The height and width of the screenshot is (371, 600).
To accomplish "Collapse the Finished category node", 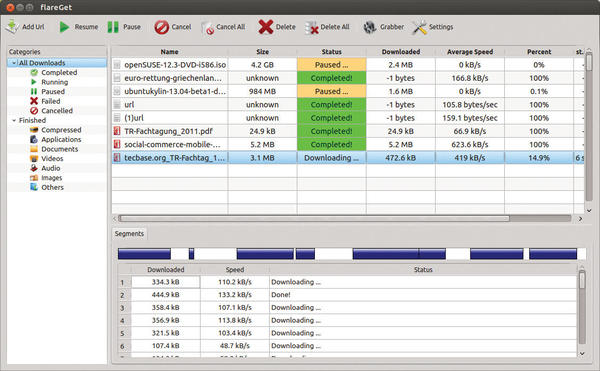I will click(14, 120).
